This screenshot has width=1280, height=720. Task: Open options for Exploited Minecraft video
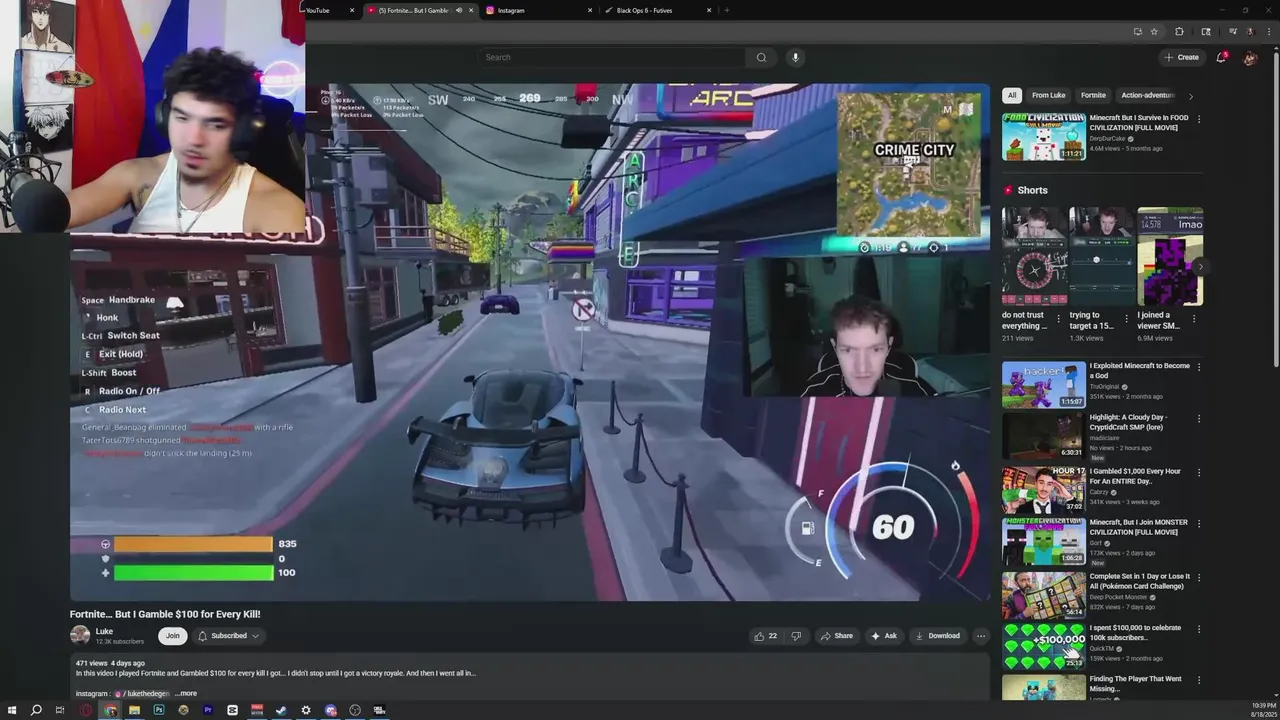[x=1199, y=367]
